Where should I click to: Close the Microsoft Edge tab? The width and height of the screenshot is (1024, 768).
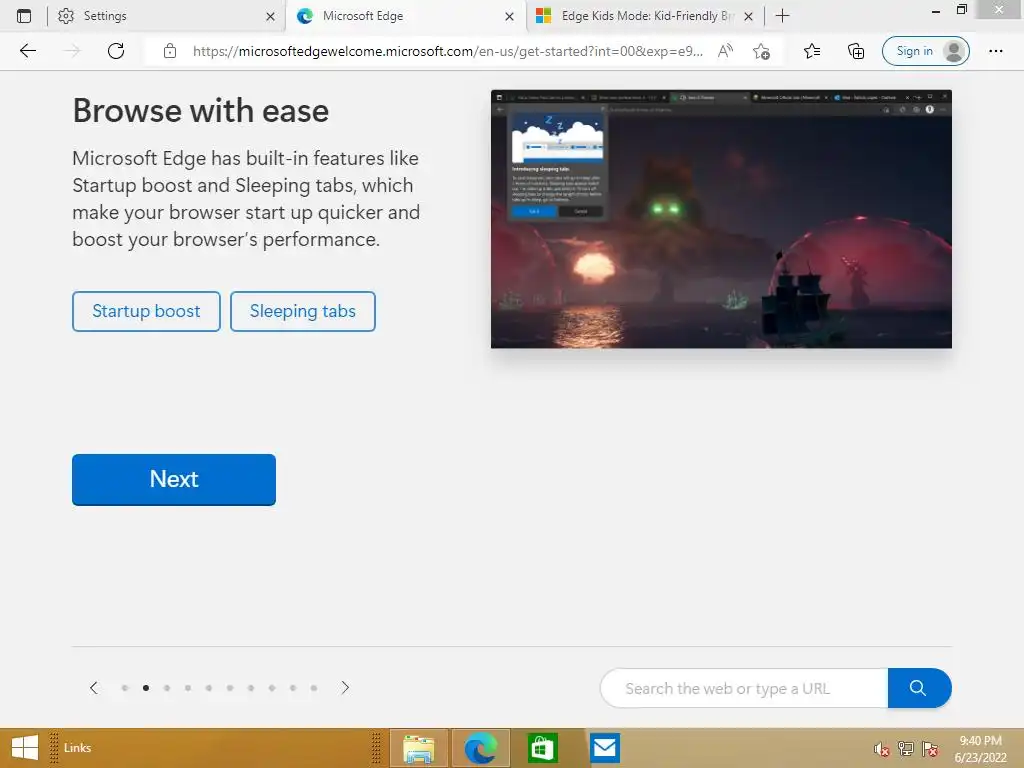tap(509, 16)
